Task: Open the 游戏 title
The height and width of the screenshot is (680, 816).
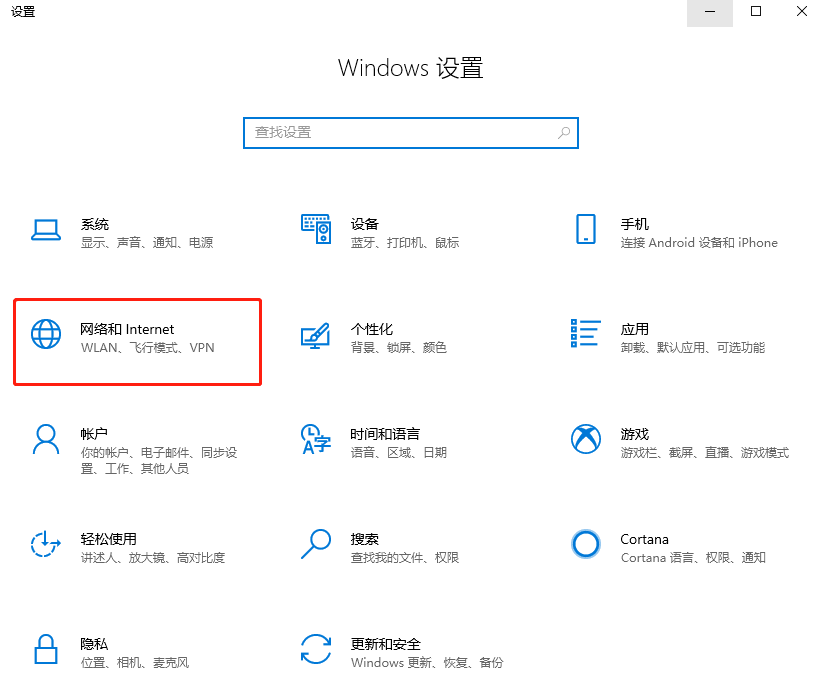Action: (634, 434)
